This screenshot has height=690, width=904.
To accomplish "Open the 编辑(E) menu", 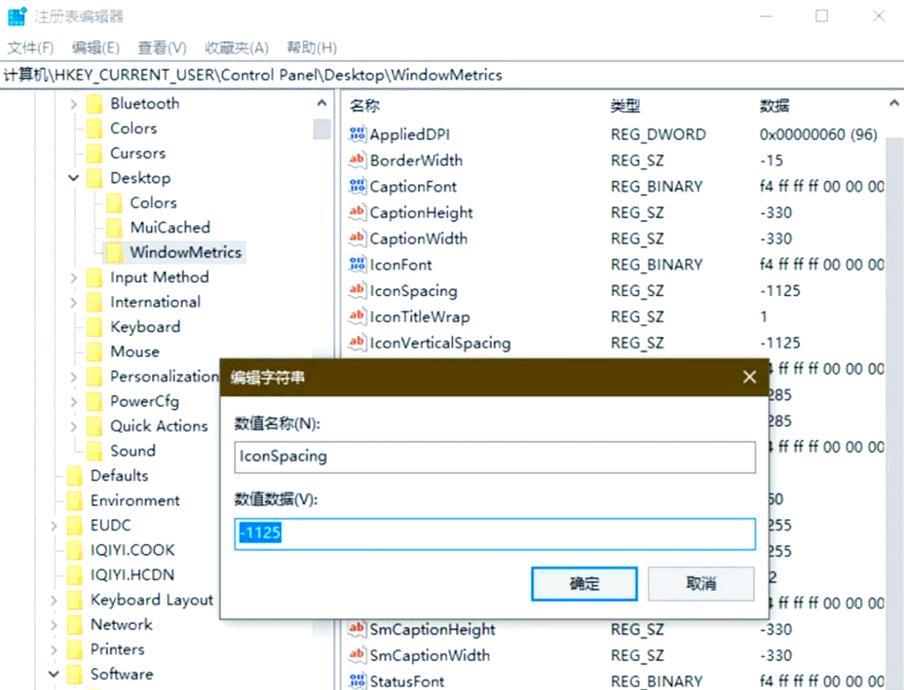I will 95,47.
